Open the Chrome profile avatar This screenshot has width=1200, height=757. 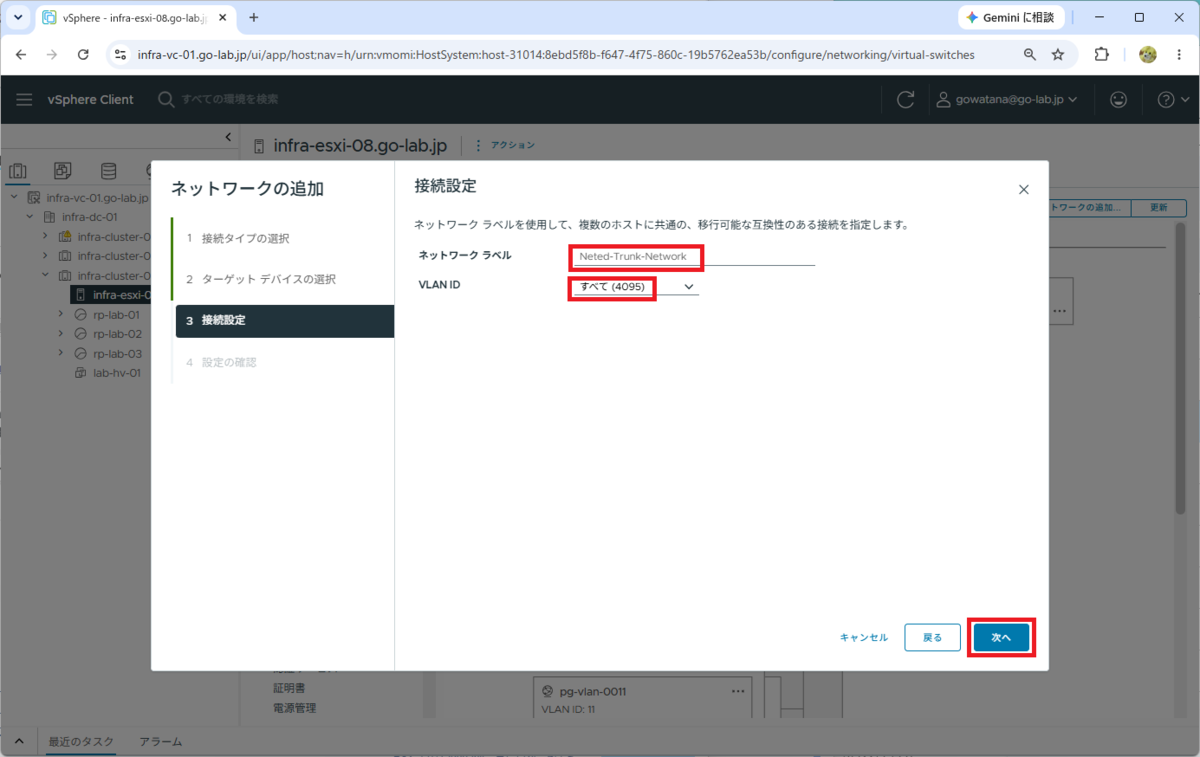point(1148,55)
